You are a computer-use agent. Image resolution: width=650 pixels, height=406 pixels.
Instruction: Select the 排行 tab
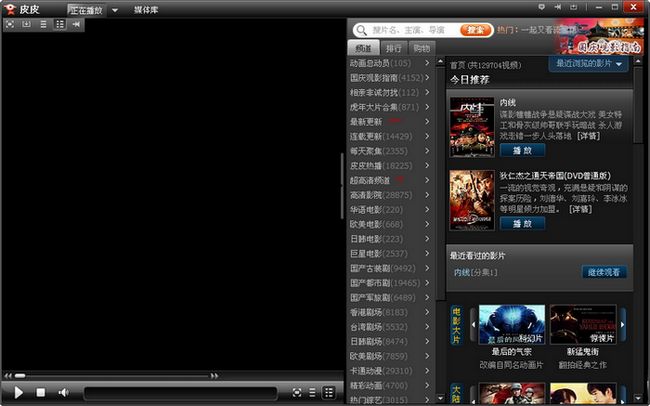[x=392, y=48]
